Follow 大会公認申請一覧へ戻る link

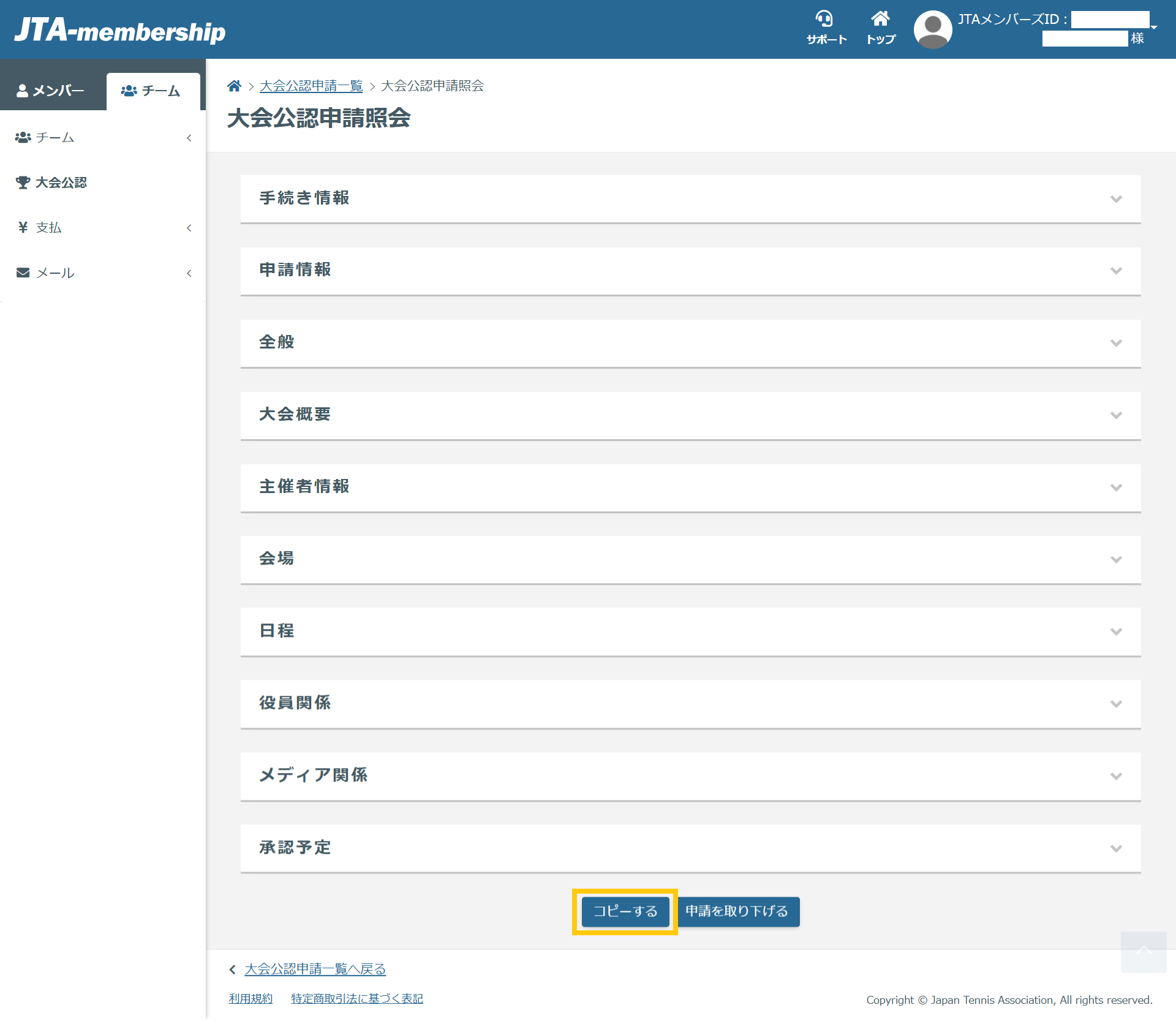point(315,969)
